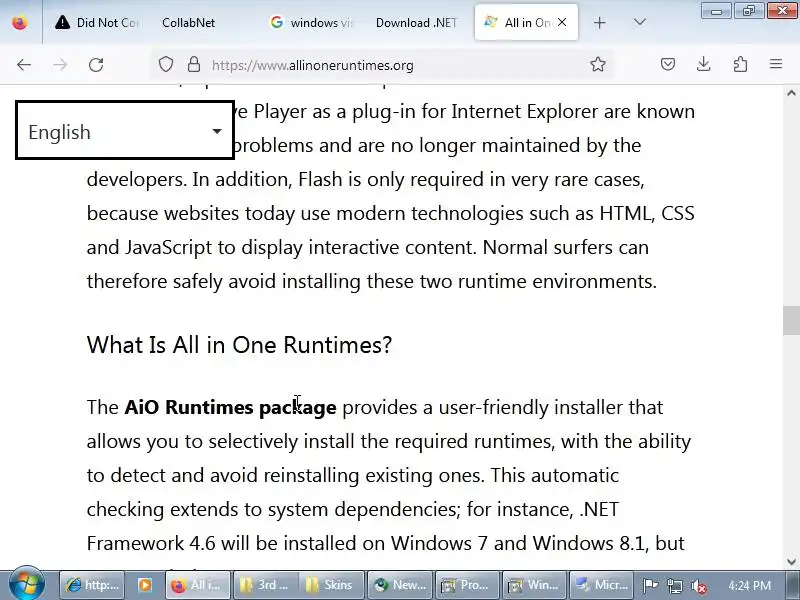
Task: Open the Windows Start menu orb
Action: click(27, 585)
